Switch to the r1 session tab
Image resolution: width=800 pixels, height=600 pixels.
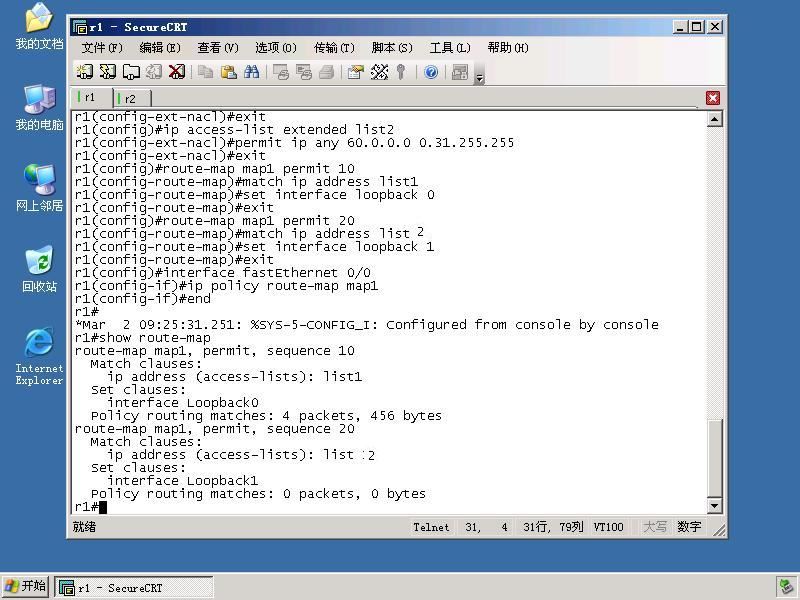click(91, 97)
